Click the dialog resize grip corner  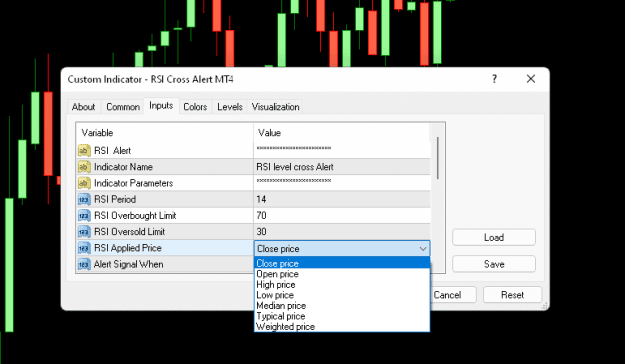point(544,305)
